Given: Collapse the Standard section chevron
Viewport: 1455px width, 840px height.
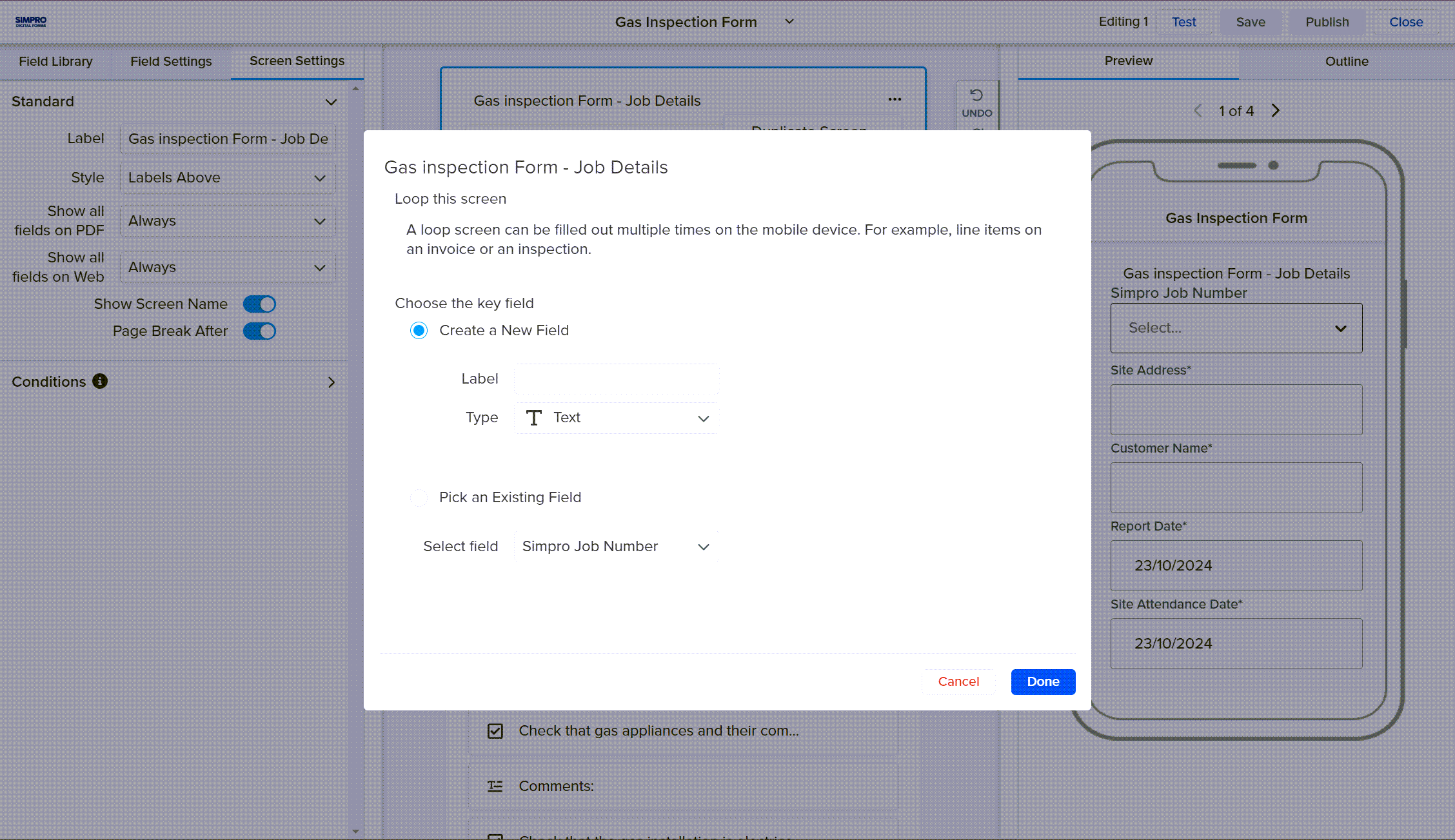Looking at the screenshot, I should (331, 102).
